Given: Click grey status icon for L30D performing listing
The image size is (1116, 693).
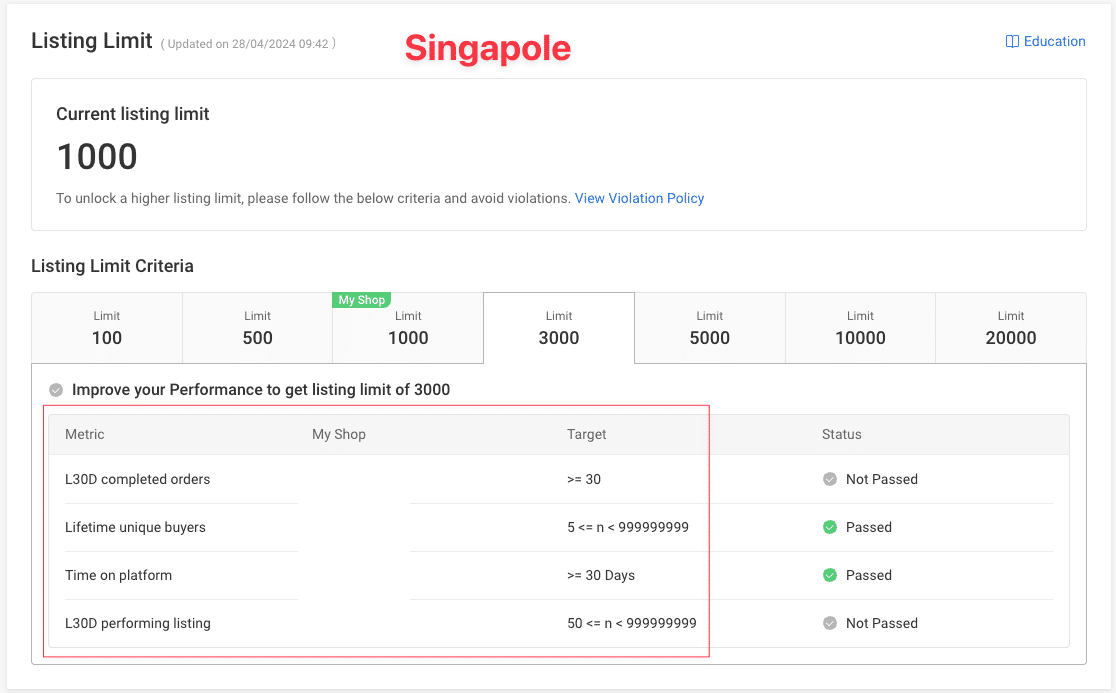Looking at the screenshot, I should (x=829, y=623).
